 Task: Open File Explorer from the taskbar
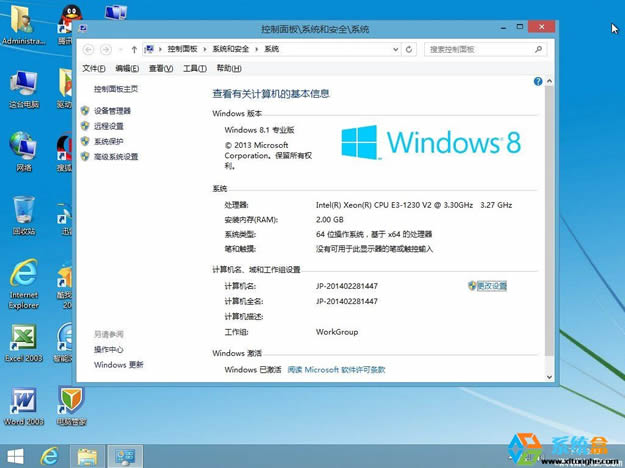pos(87,456)
